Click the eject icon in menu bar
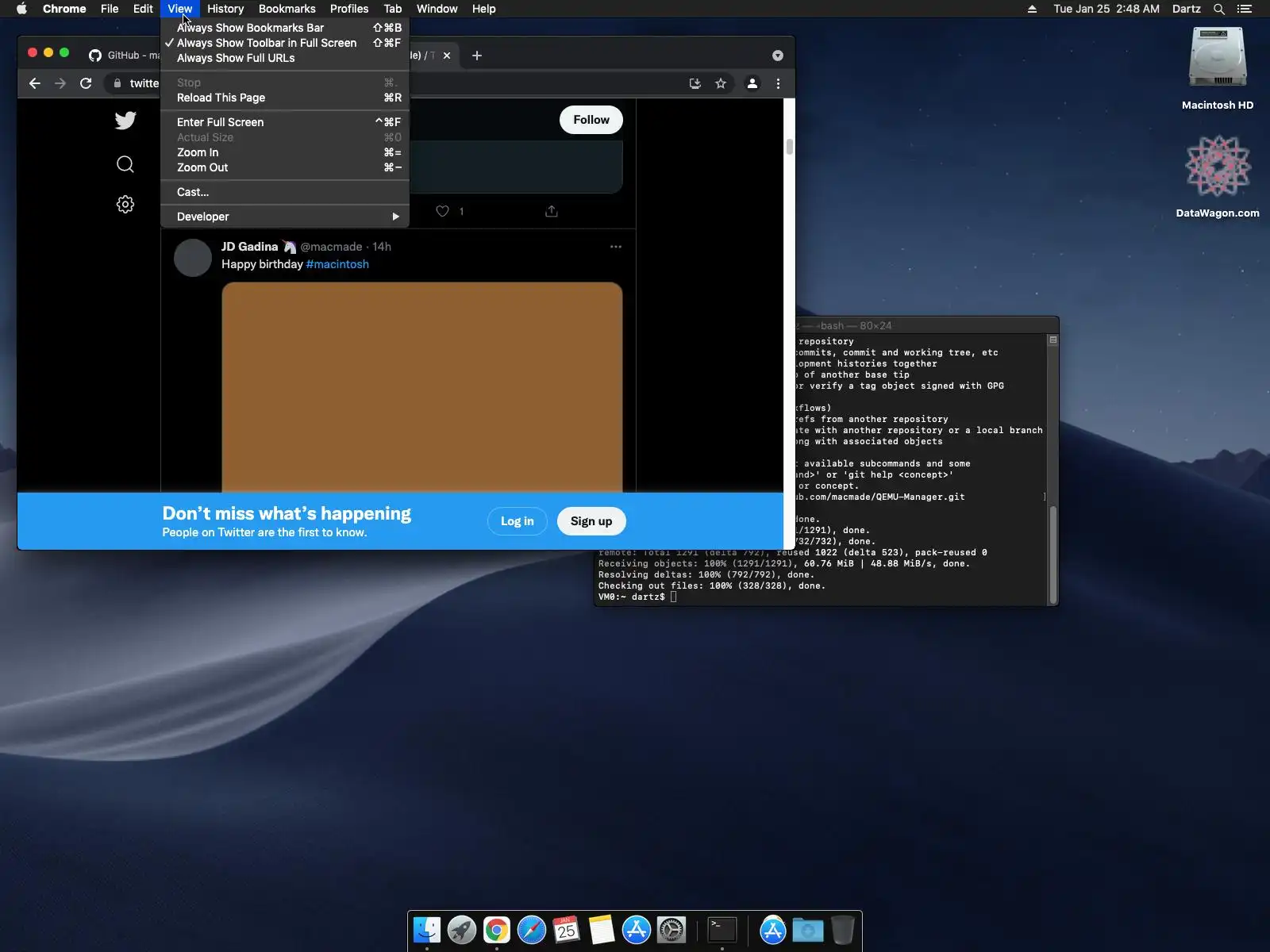The width and height of the screenshot is (1270, 952). click(x=1032, y=9)
